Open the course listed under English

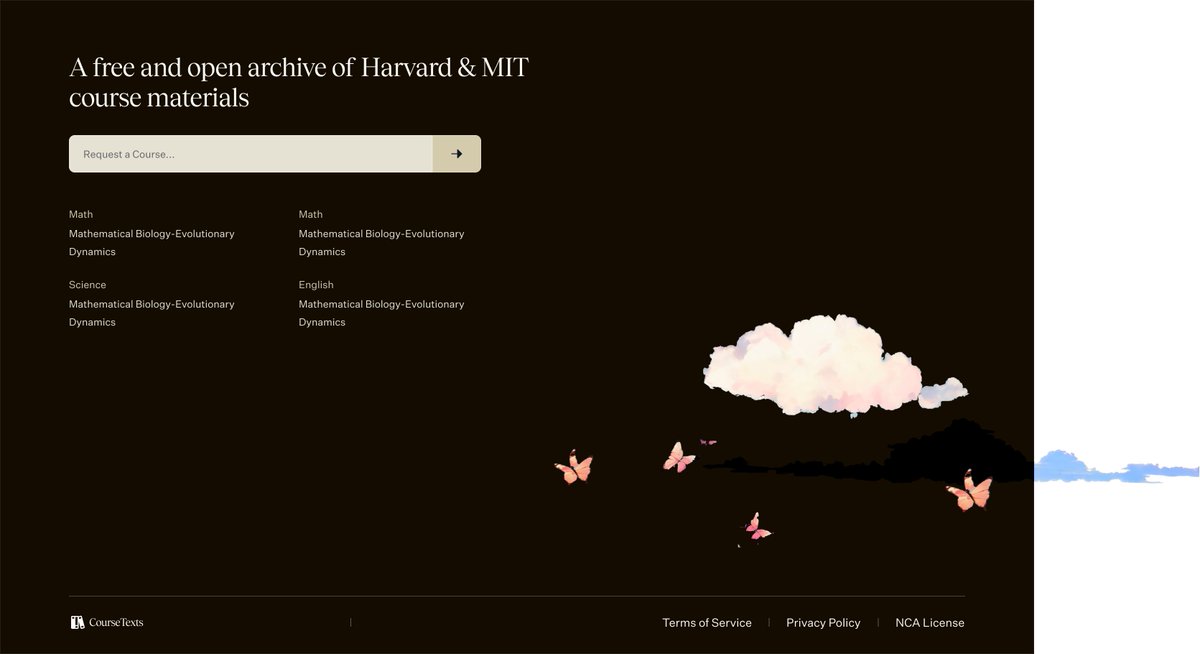pos(382,313)
